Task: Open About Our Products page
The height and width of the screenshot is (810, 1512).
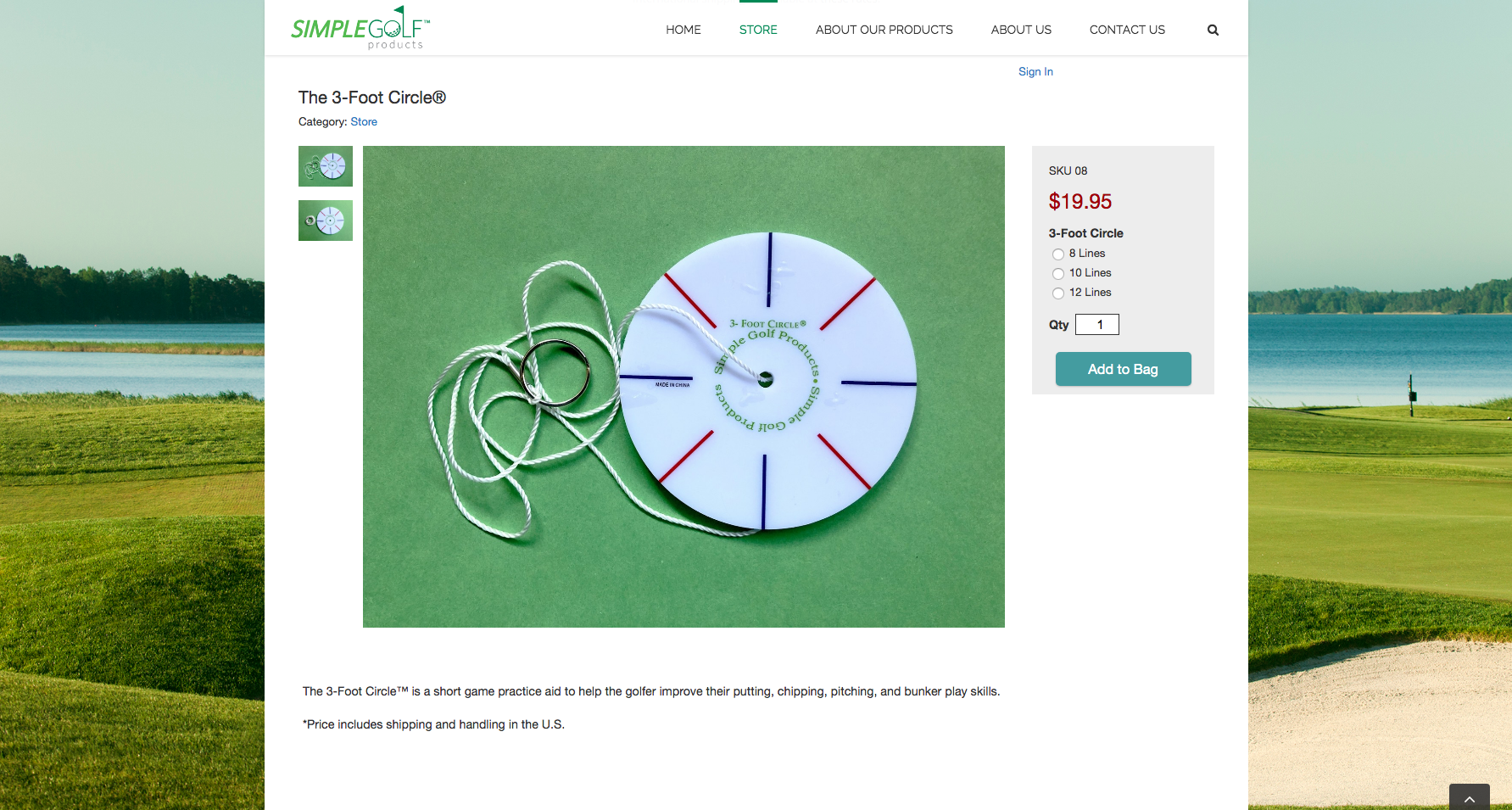Action: pyautogui.click(x=884, y=30)
